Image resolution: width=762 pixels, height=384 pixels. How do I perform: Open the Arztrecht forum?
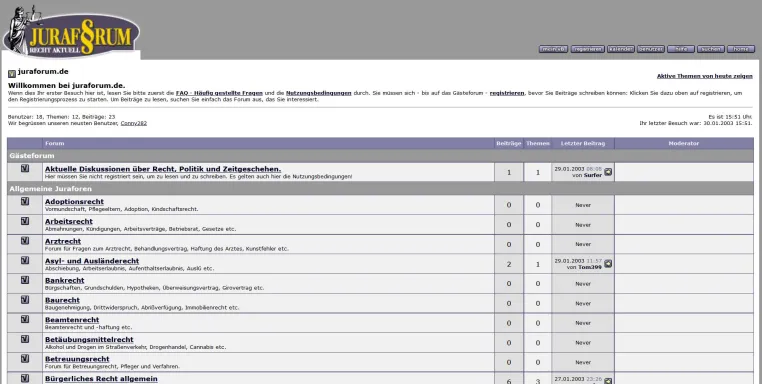click(63, 242)
